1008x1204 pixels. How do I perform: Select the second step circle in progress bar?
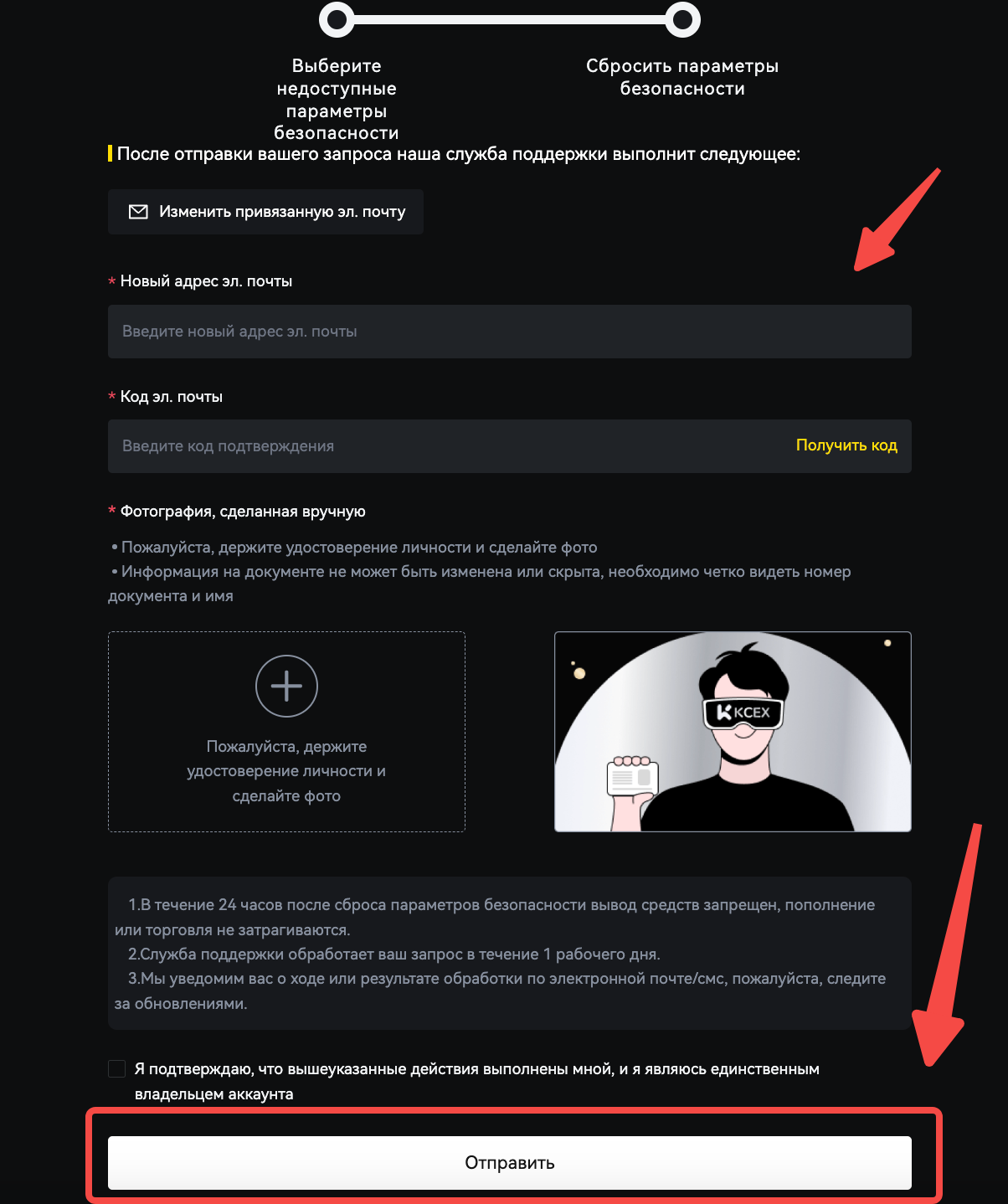(x=682, y=19)
